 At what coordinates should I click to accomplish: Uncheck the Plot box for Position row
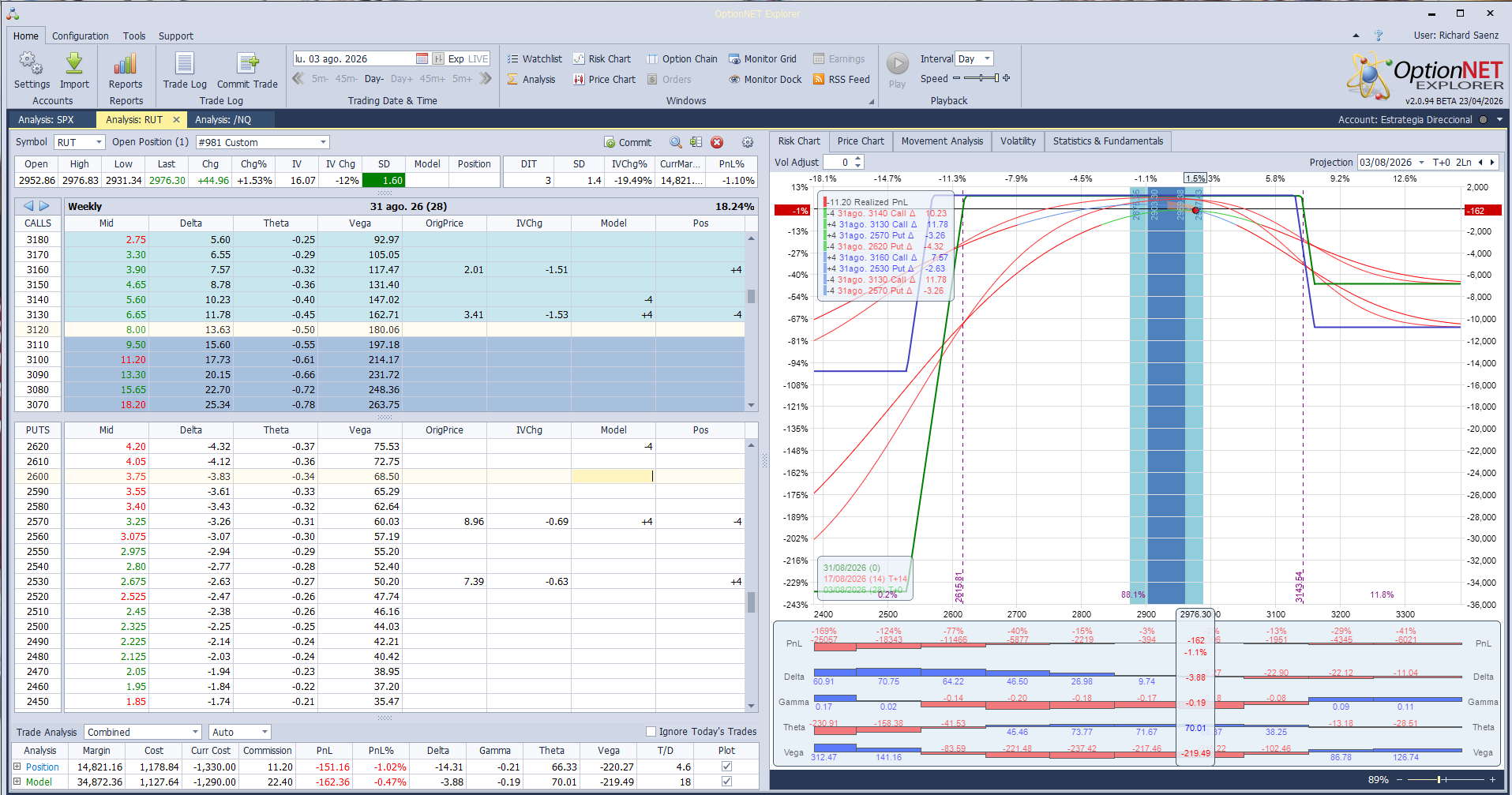(726, 767)
